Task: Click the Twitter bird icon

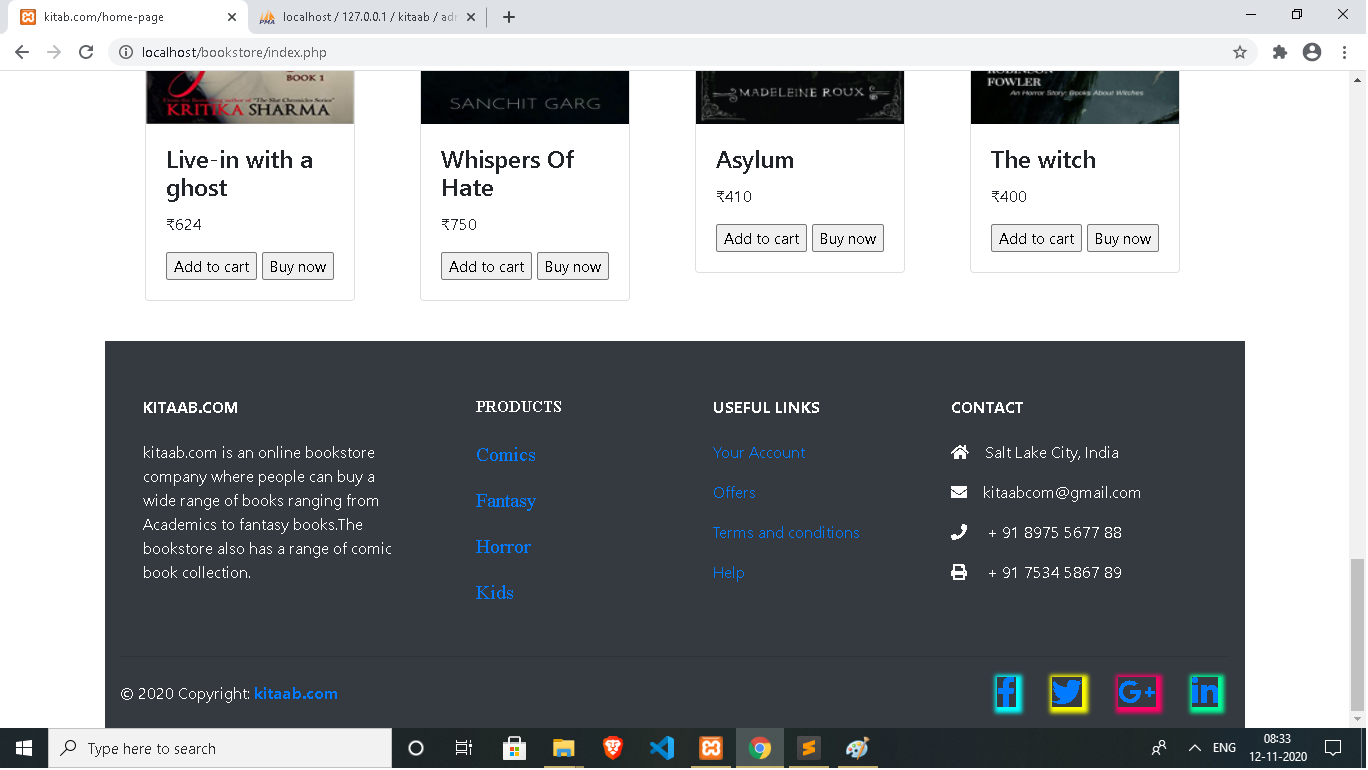Action: 1068,693
